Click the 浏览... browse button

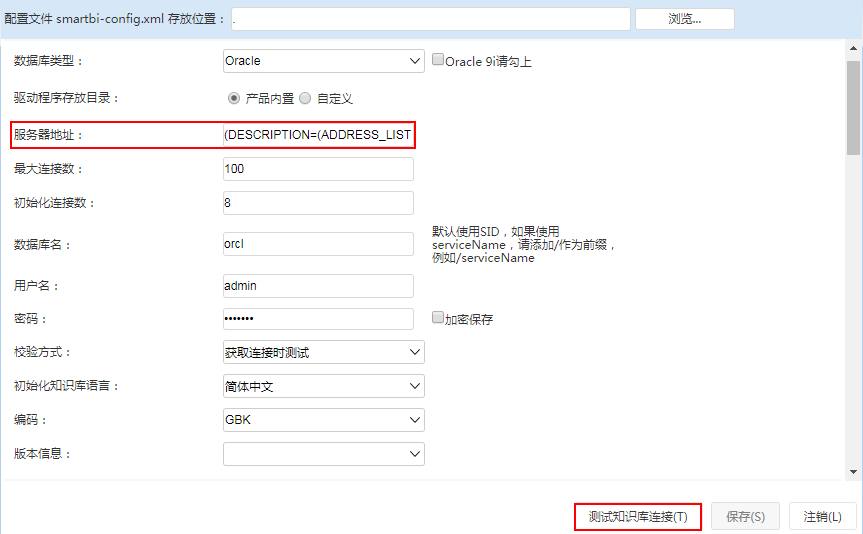[685, 19]
